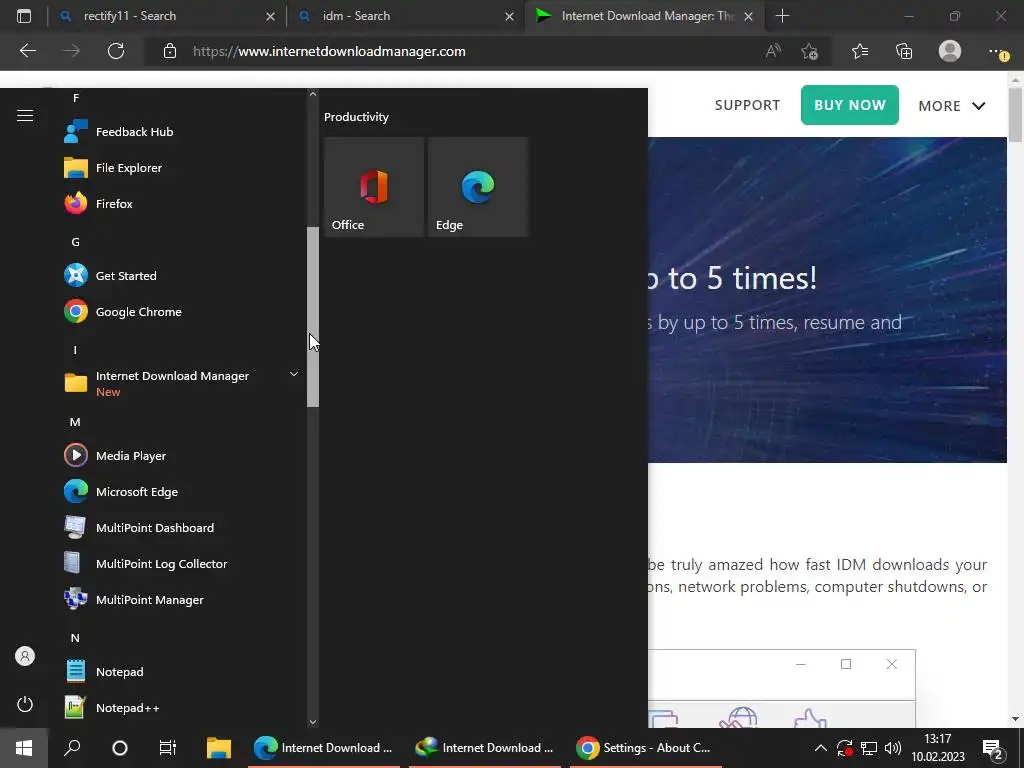This screenshot has width=1024, height=768.
Task: Jump to the letter M section header
Action: pyautogui.click(x=75, y=423)
